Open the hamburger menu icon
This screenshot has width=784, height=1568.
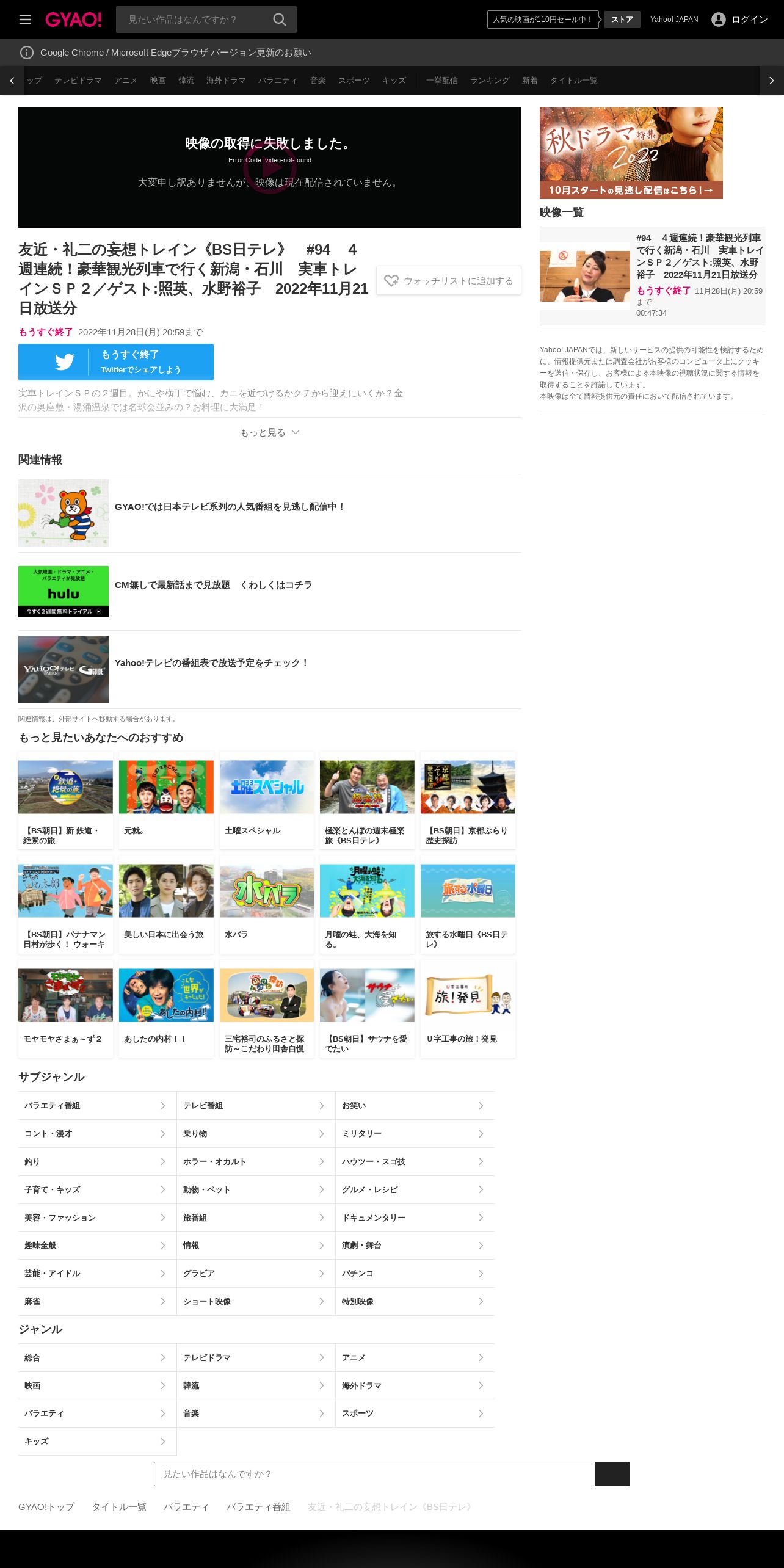pos(25,20)
